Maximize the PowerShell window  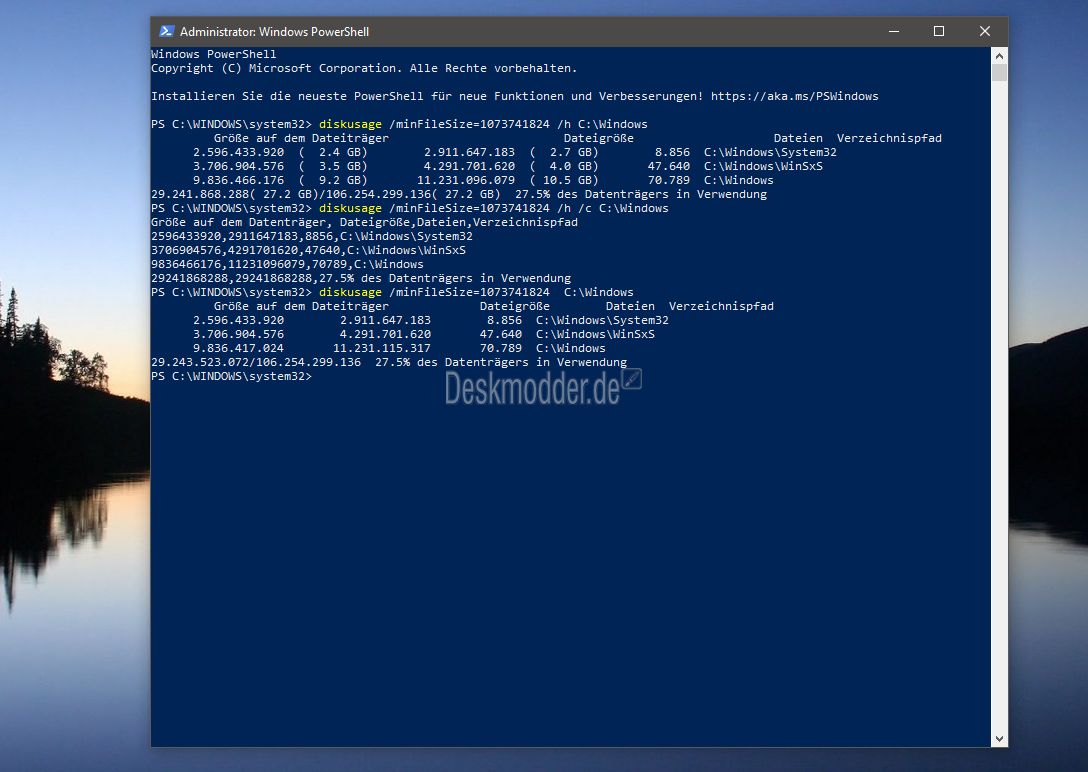click(939, 31)
